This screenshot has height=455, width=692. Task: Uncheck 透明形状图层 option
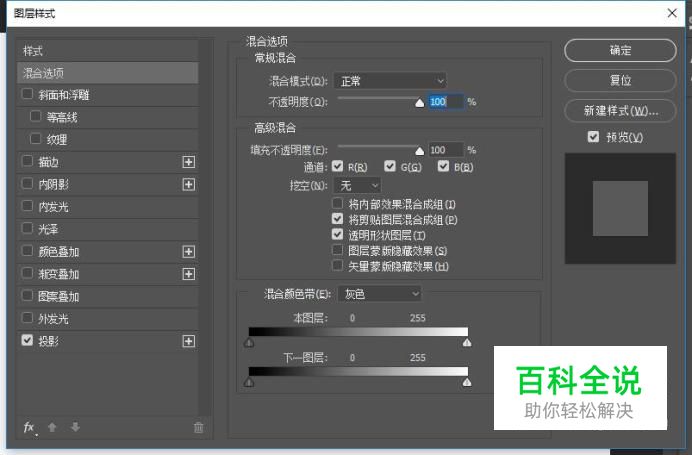(338, 234)
